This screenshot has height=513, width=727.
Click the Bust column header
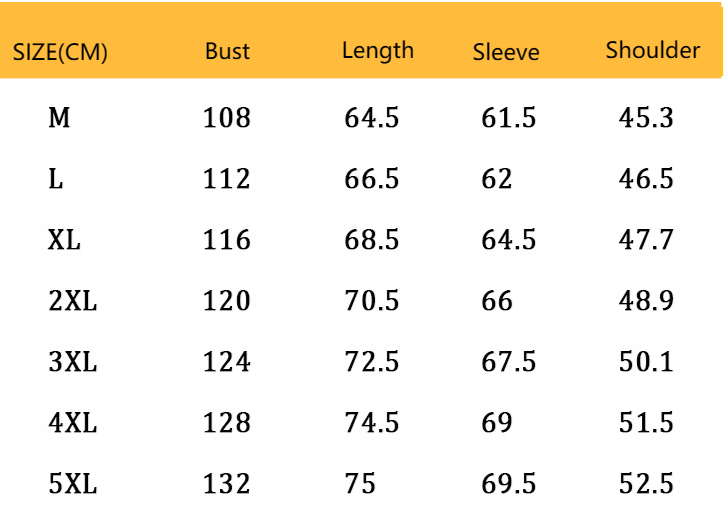pyautogui.click(x=227, y=52)
